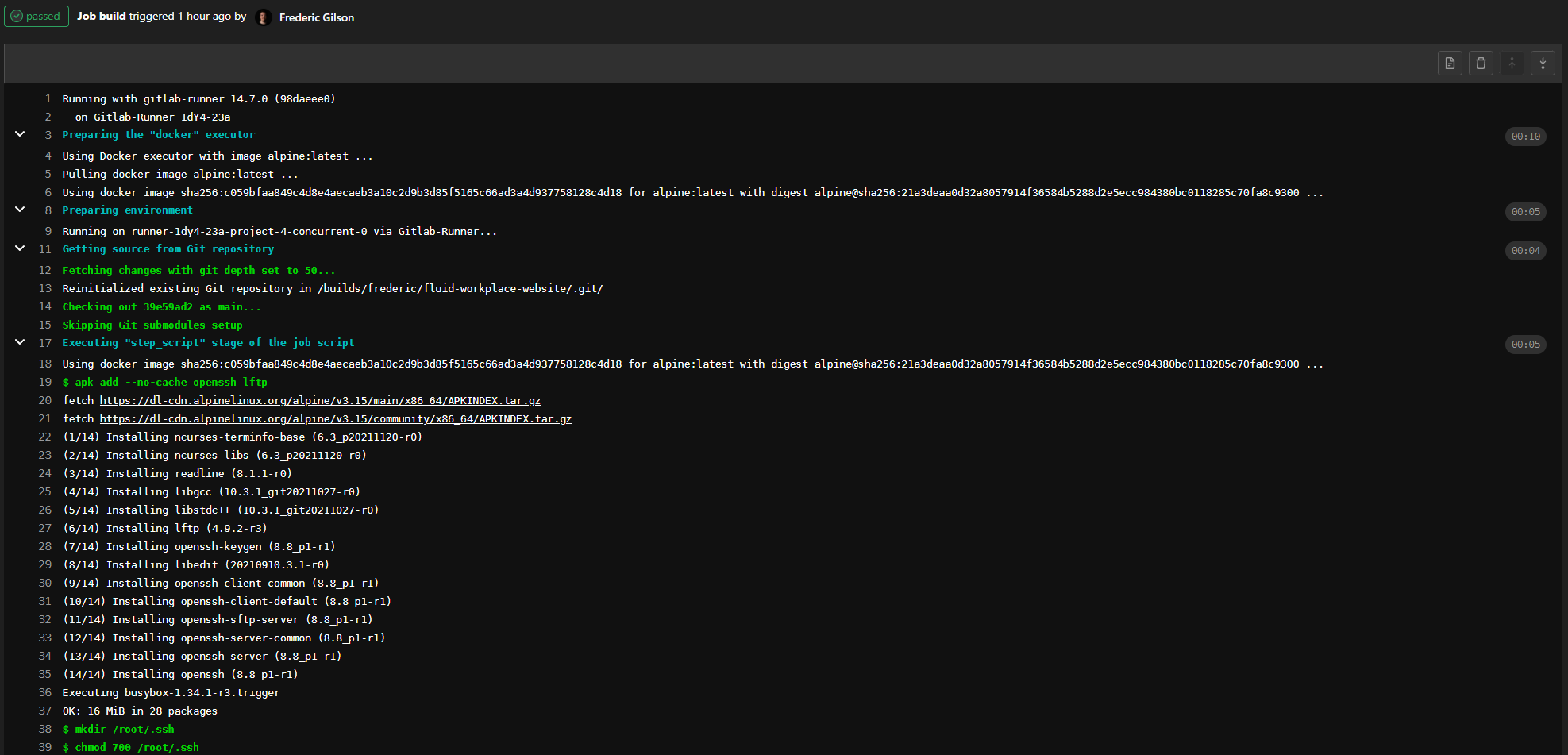The image size is (1568, 755).
Task: Click the 00:04 duration badge
Action: click(x=1525, y=251)
